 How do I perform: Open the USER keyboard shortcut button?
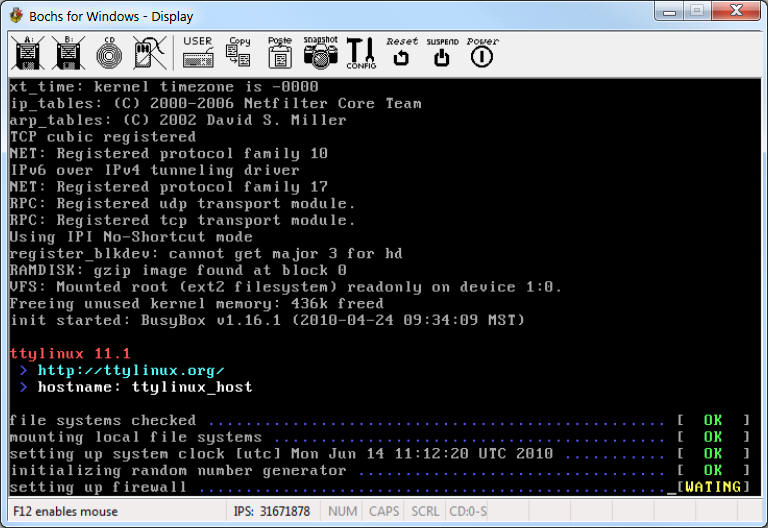click(x=198, y=52)
